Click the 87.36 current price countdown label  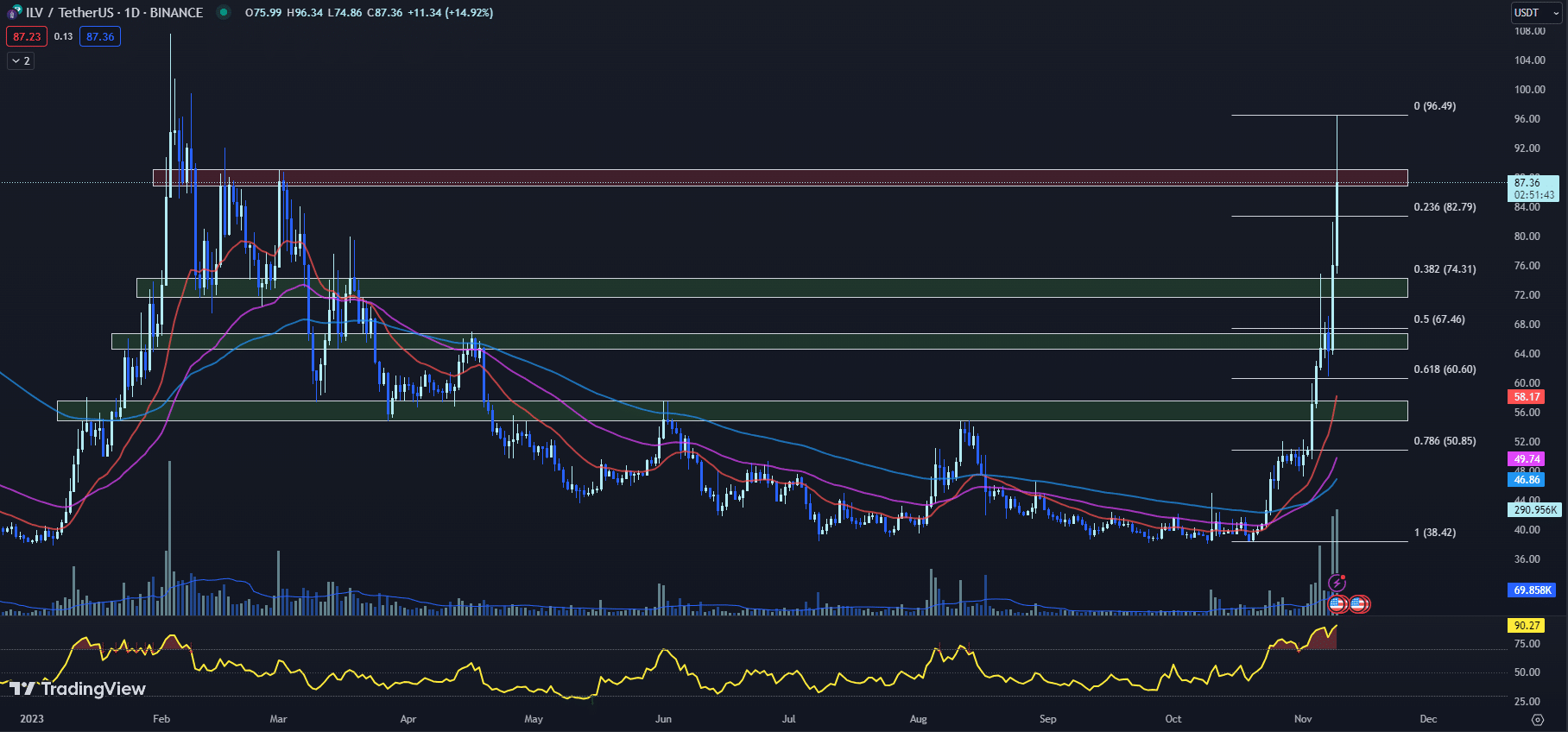point(1533,188)
